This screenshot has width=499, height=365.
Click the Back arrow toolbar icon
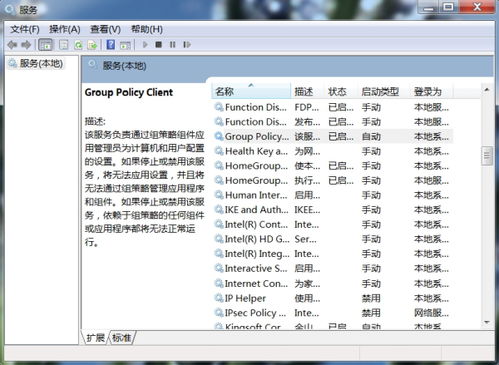click(x=12, y=44)
